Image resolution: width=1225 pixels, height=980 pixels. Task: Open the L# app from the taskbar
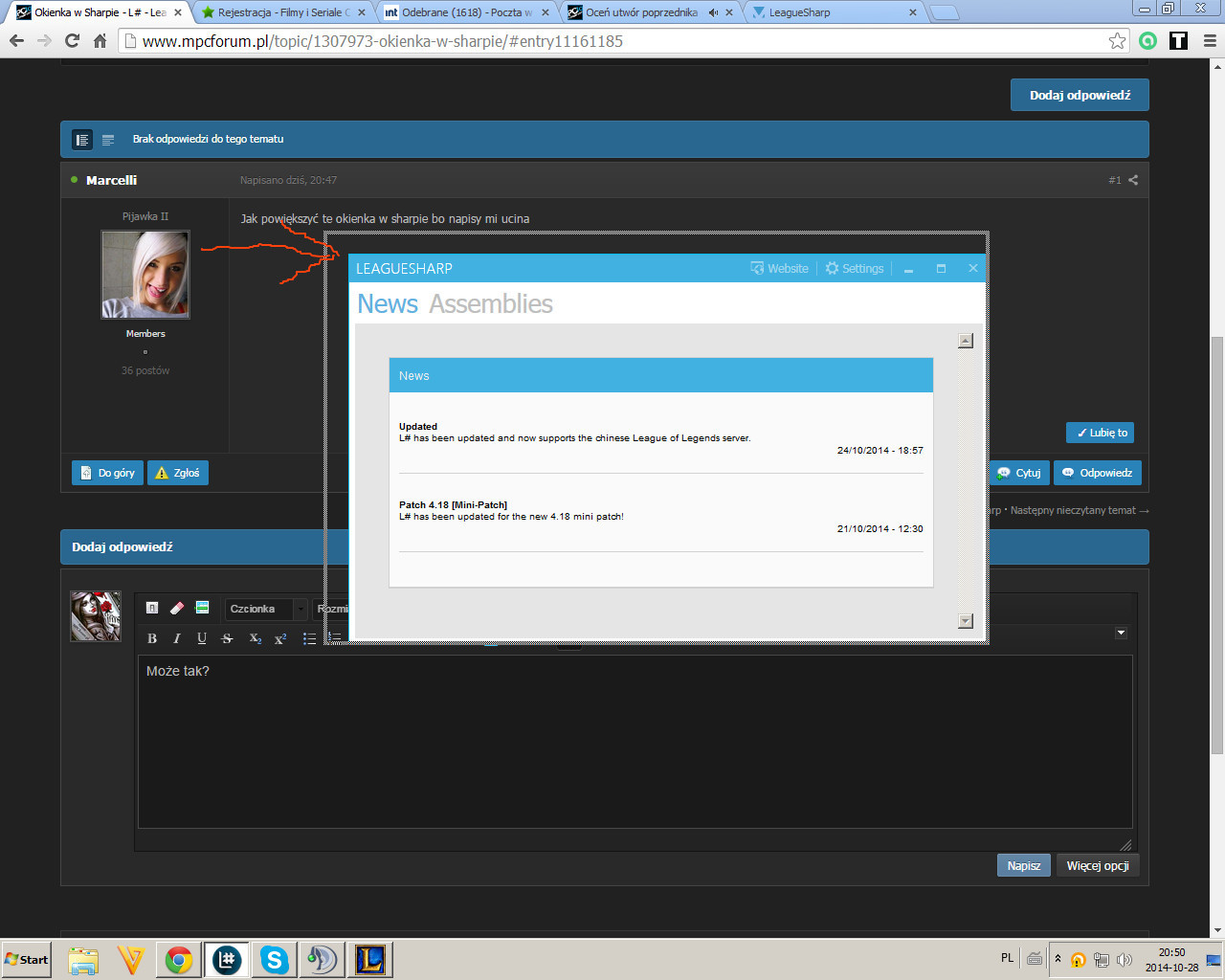coord(227,960)
